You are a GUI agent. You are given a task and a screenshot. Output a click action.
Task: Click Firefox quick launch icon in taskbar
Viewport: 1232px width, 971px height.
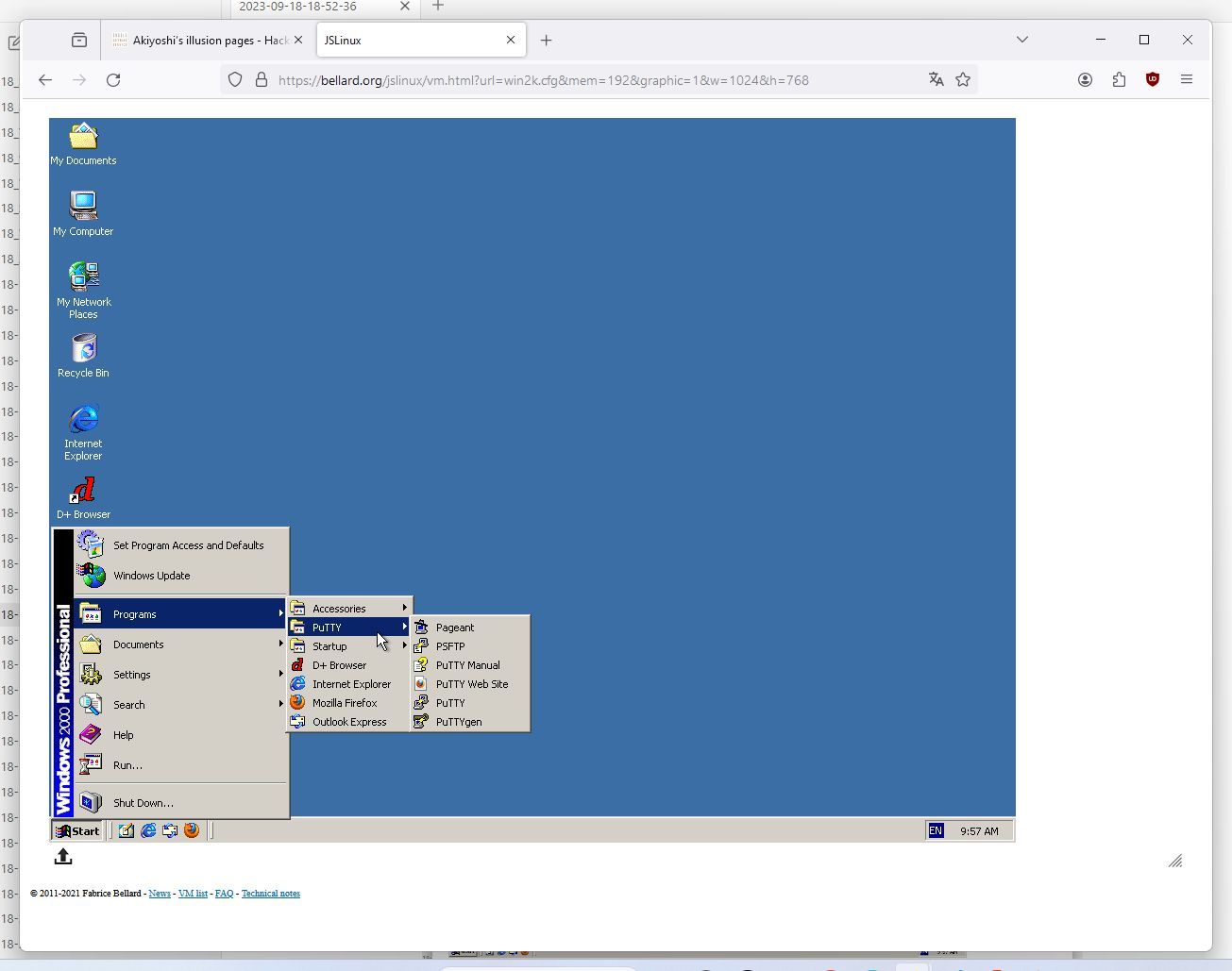(x=192, y=831)
